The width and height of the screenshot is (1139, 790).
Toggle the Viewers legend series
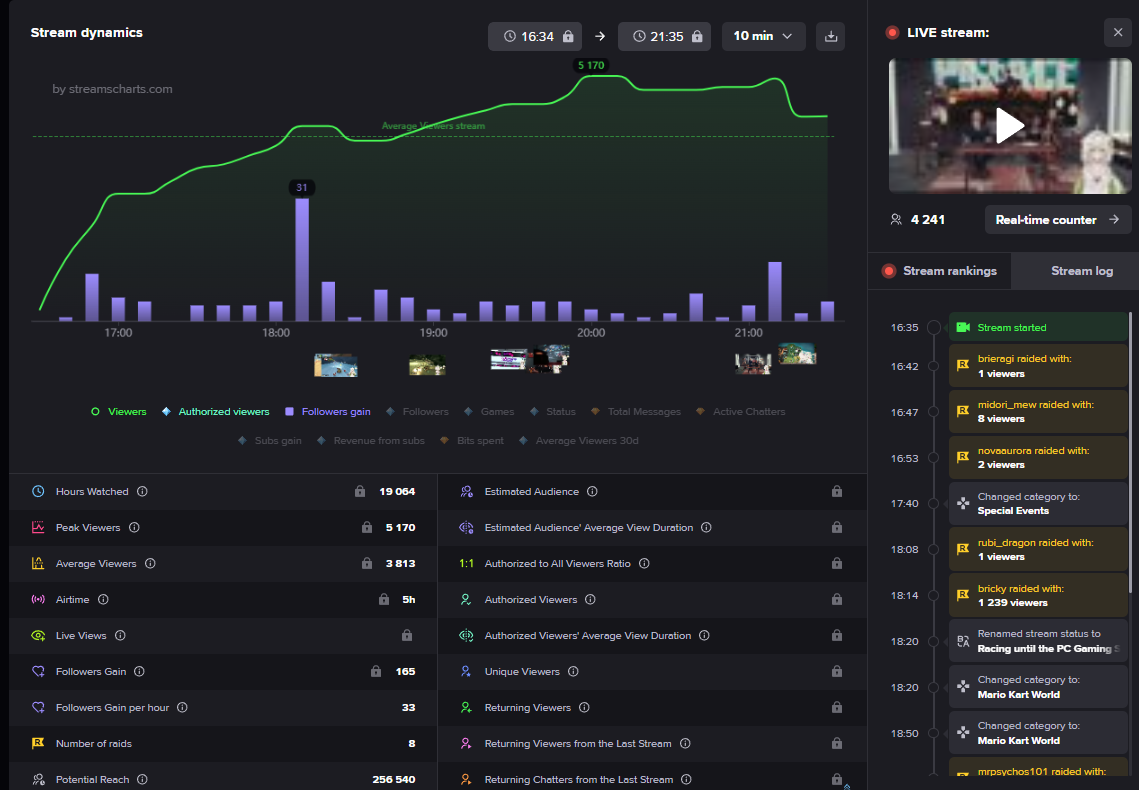click(x=118, y=412)
